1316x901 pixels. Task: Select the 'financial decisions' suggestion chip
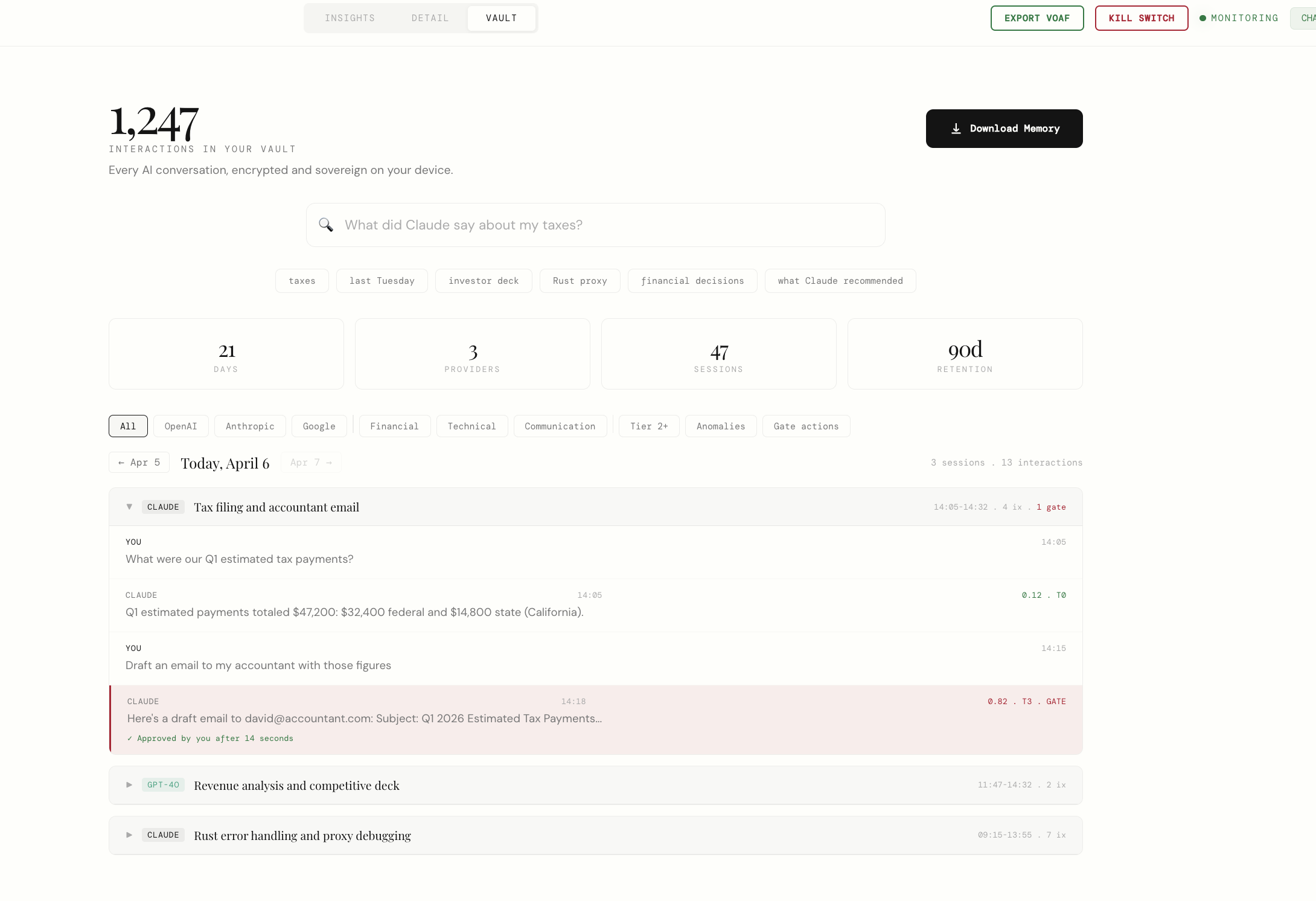692,281
